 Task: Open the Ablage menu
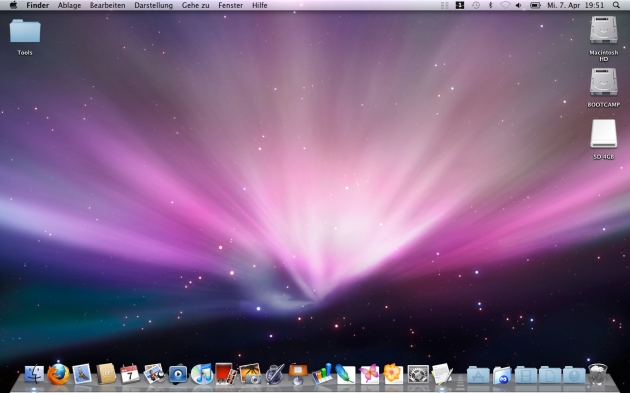point(69,5)
